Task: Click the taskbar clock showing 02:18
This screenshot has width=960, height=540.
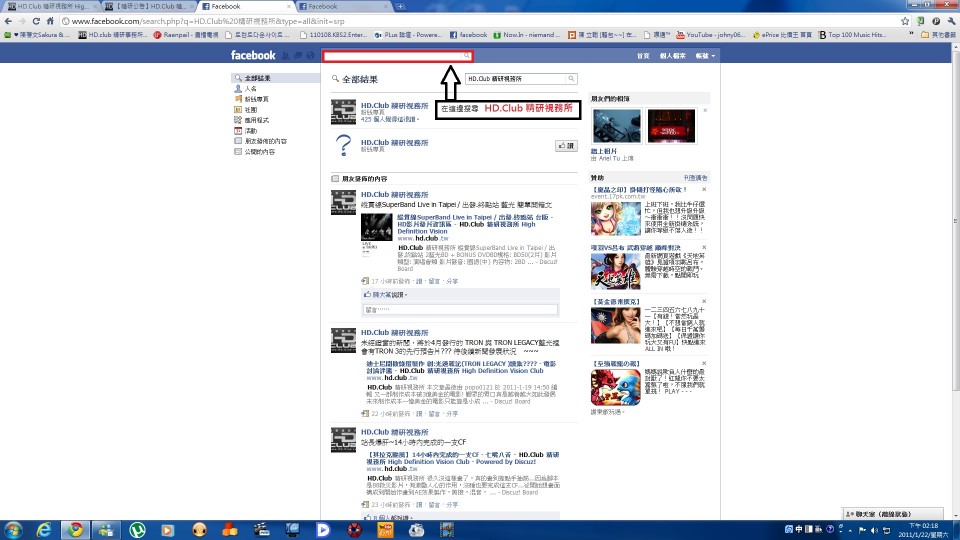Action: [923, 530]
